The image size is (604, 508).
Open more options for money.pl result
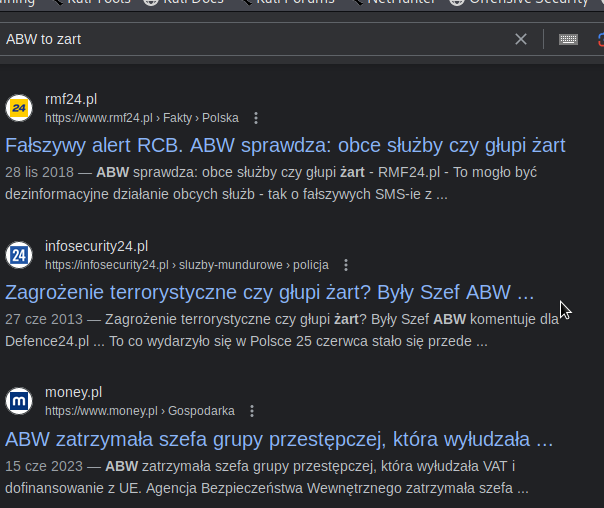[x=252, y=411]
